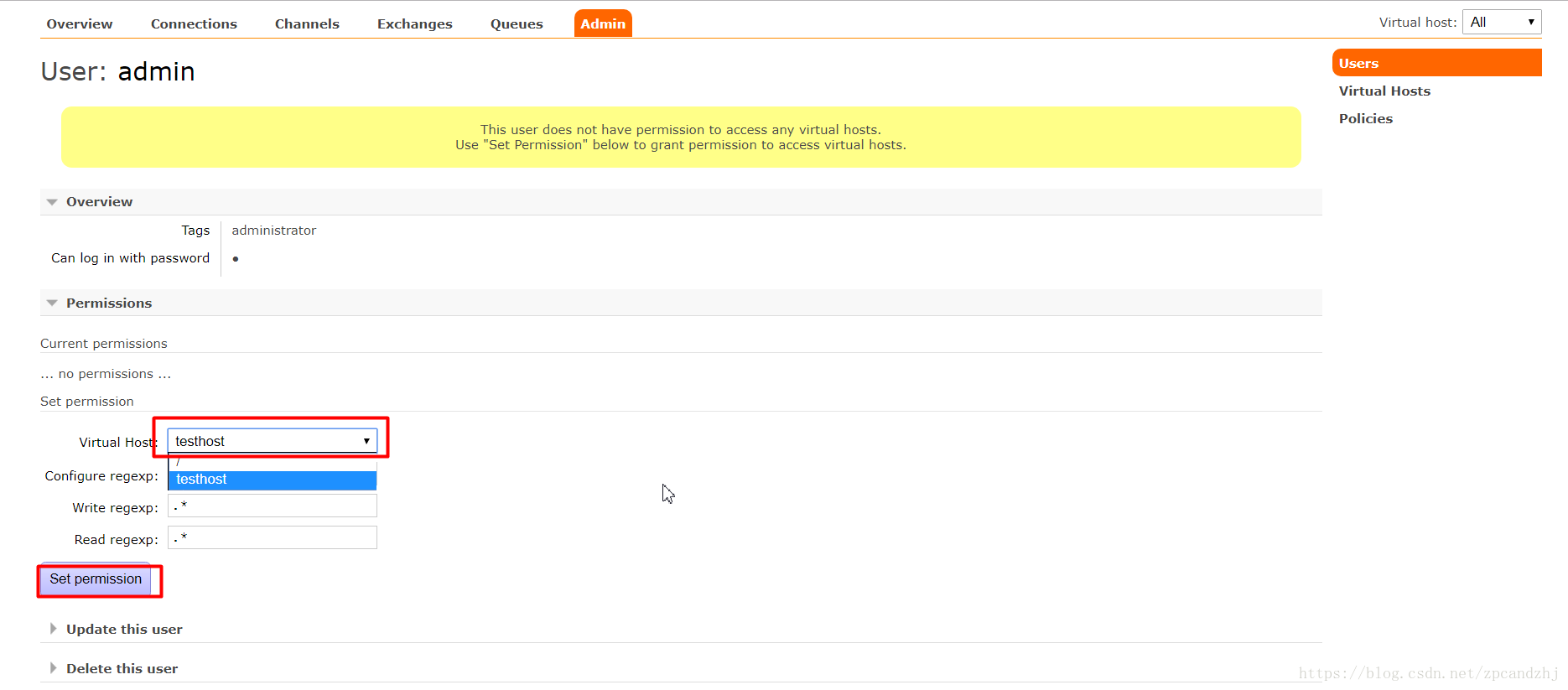Image resolution: width=1568 pixels, height=690 pixels.
Task: Open Policies in the sidebar
Action: tap(1366, 119)
